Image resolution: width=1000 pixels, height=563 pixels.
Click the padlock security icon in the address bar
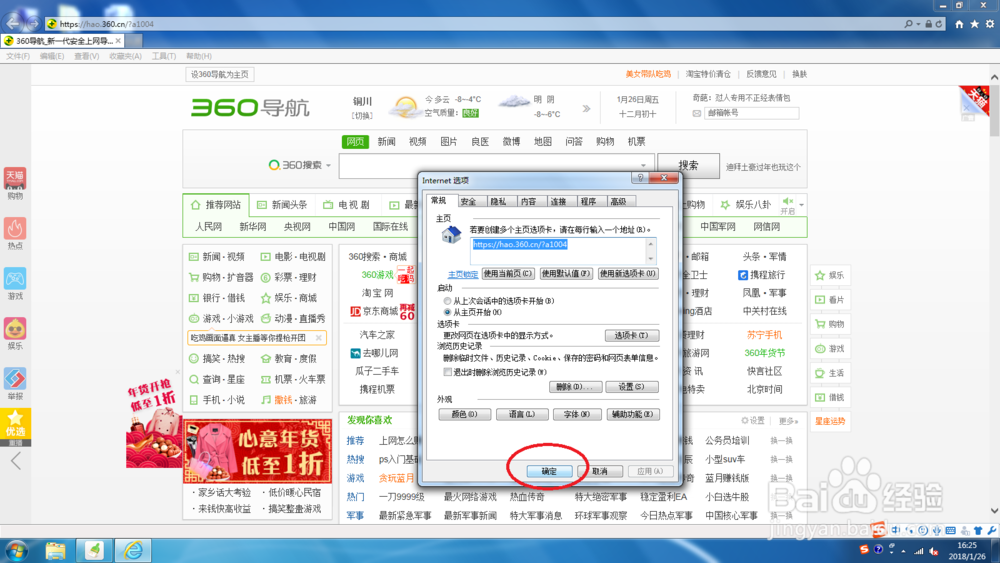(x=929, y=24)
